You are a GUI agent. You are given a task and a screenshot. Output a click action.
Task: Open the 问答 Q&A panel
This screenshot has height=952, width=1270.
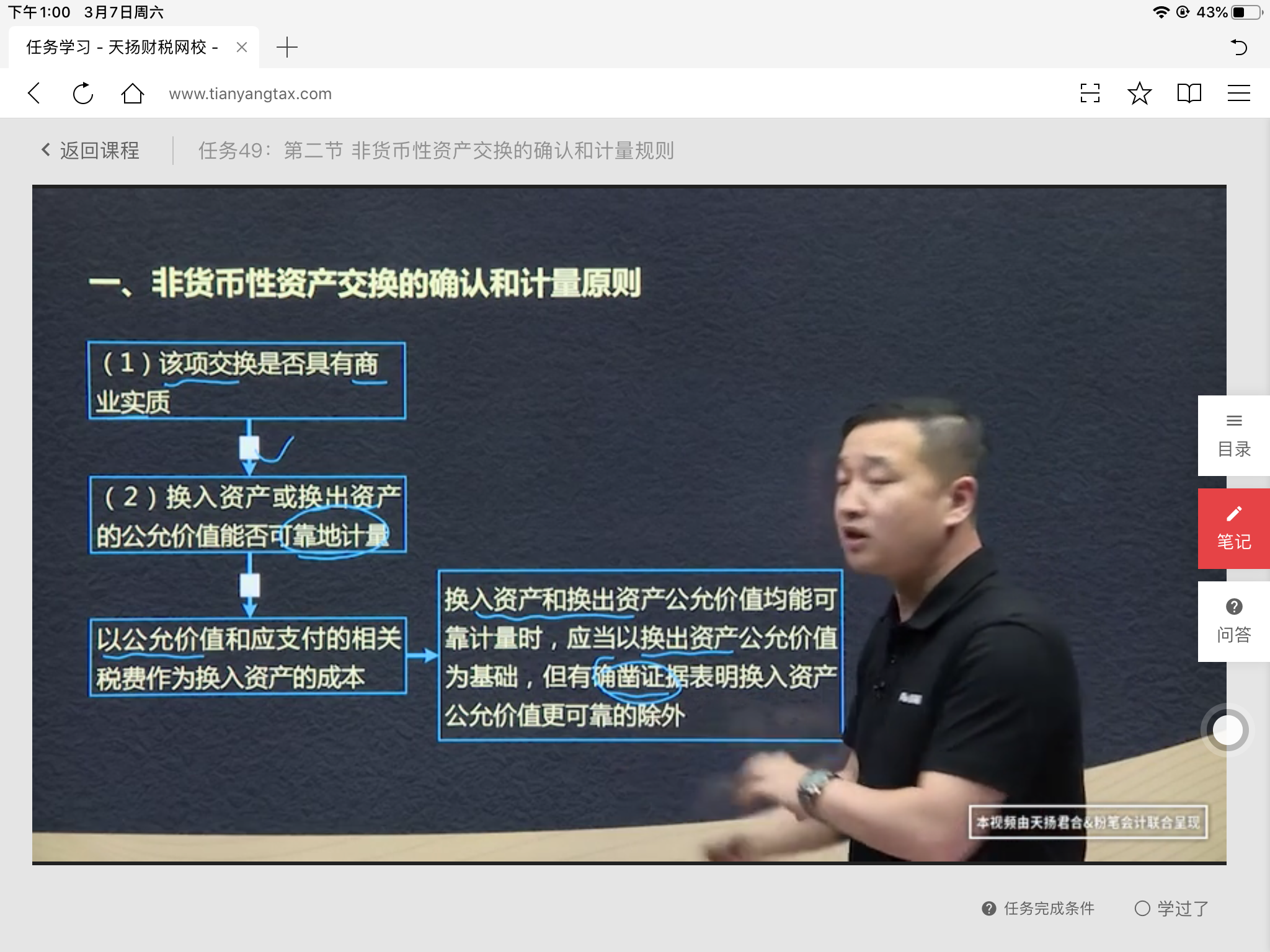1233,622
